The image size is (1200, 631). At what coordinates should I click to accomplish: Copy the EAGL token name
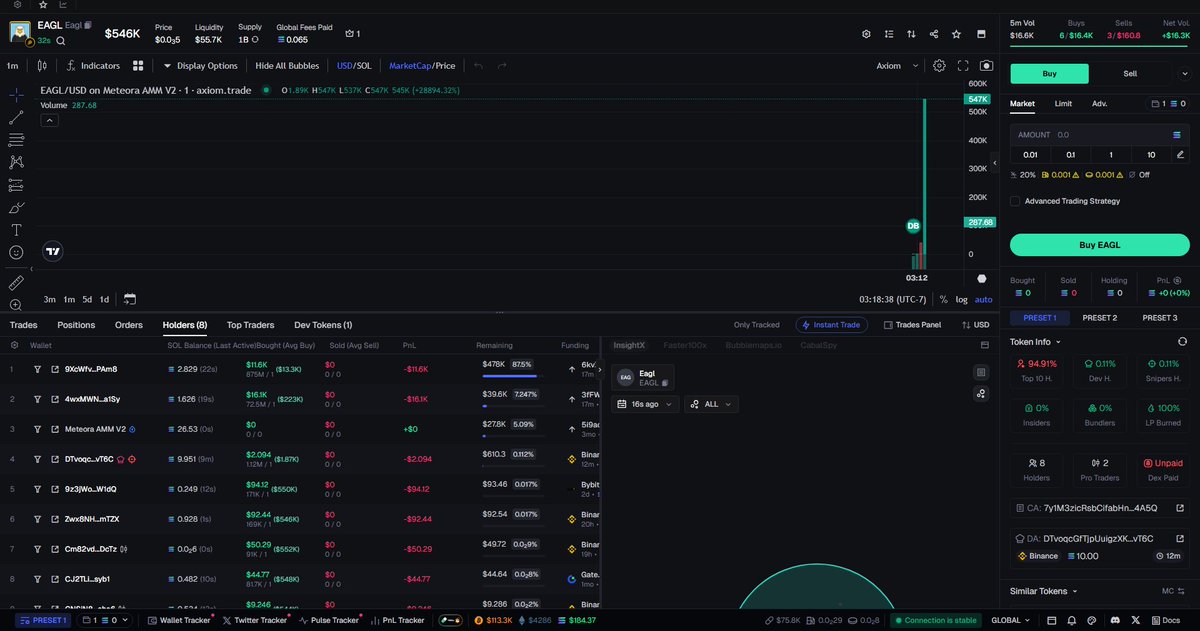click(88, 25)
